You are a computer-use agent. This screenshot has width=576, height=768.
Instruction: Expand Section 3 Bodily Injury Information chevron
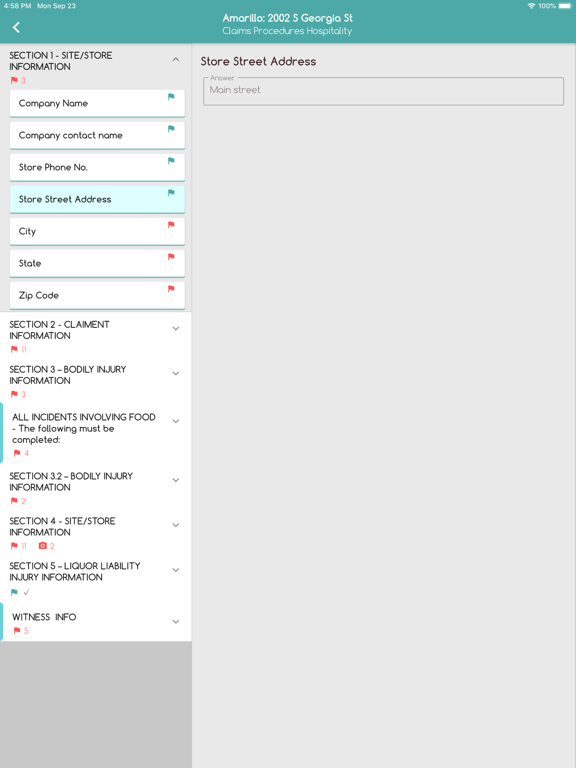(x=175, y=374)
